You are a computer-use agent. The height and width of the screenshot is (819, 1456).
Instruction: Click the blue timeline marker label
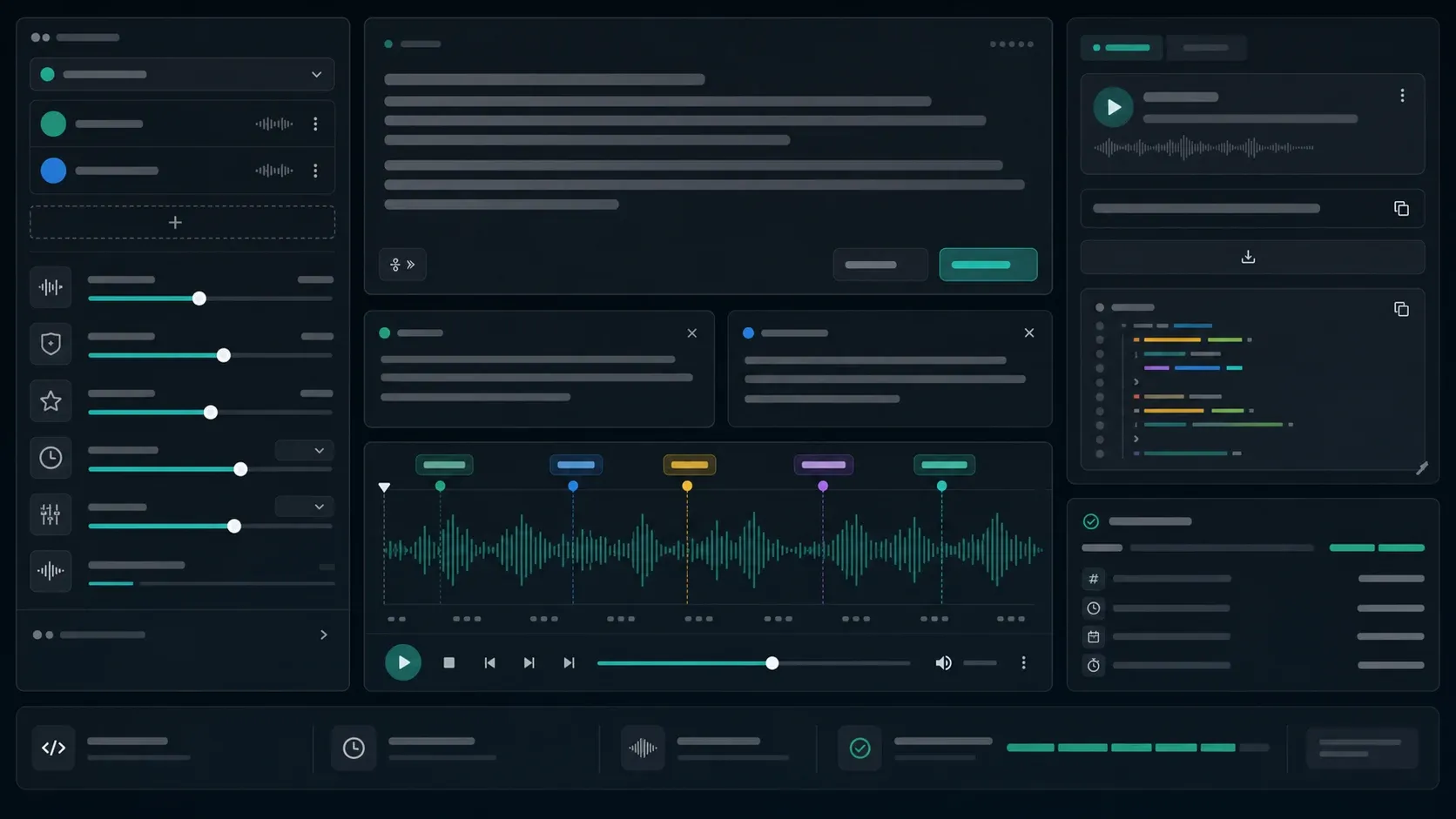tap(576, 465)
